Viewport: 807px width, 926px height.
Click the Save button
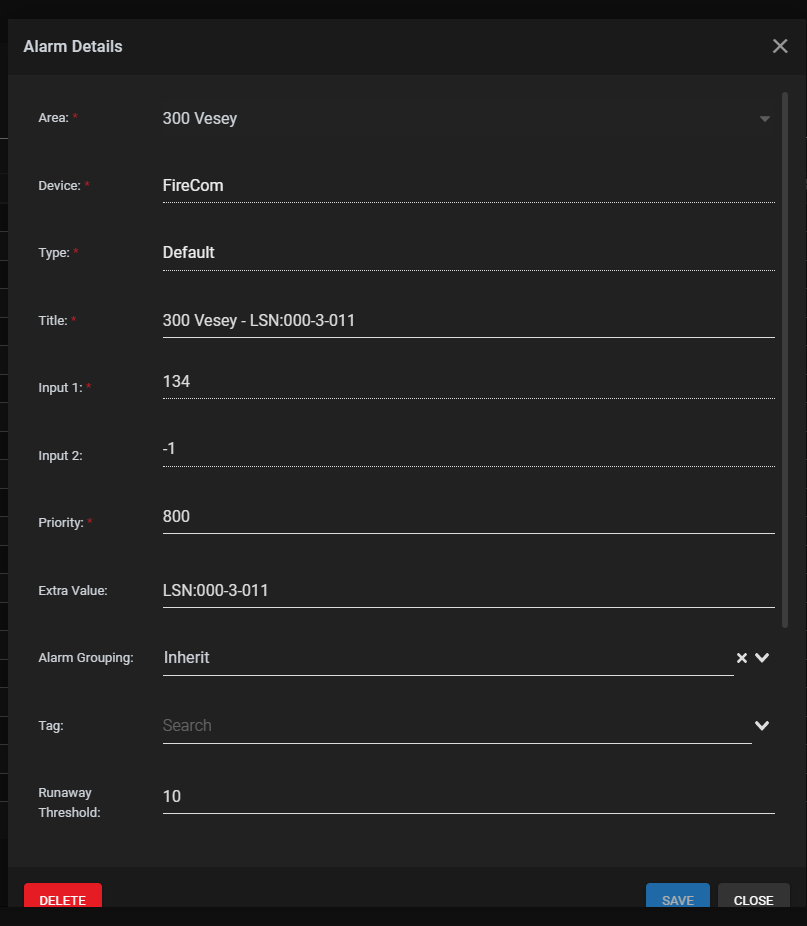coord(678,896)
